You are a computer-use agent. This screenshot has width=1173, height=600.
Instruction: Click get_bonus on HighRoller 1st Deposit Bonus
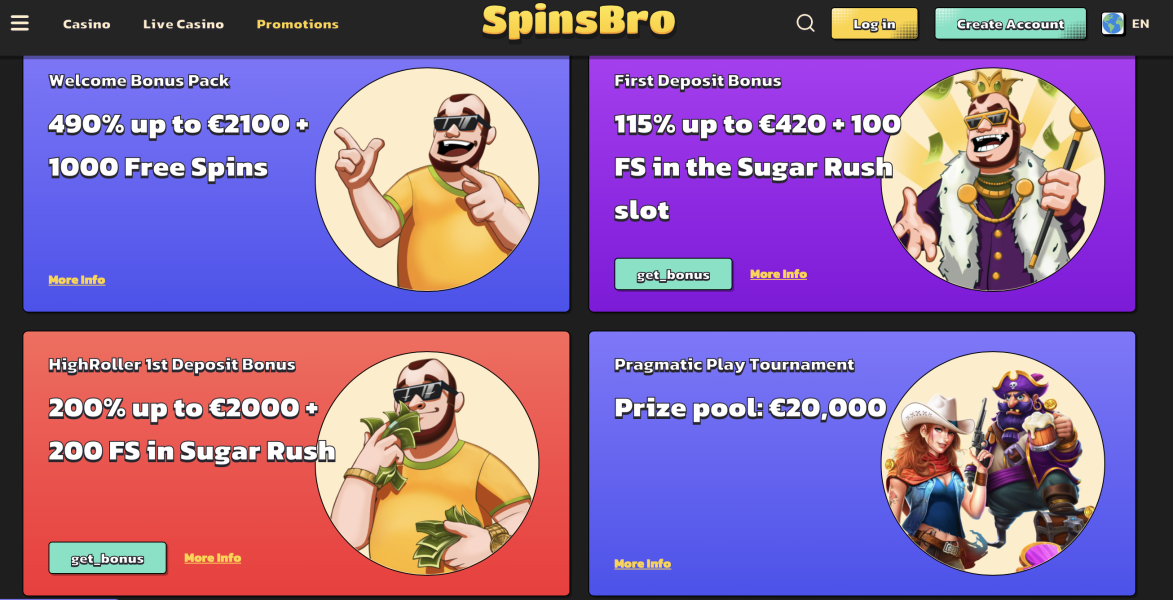click(108, 558)
